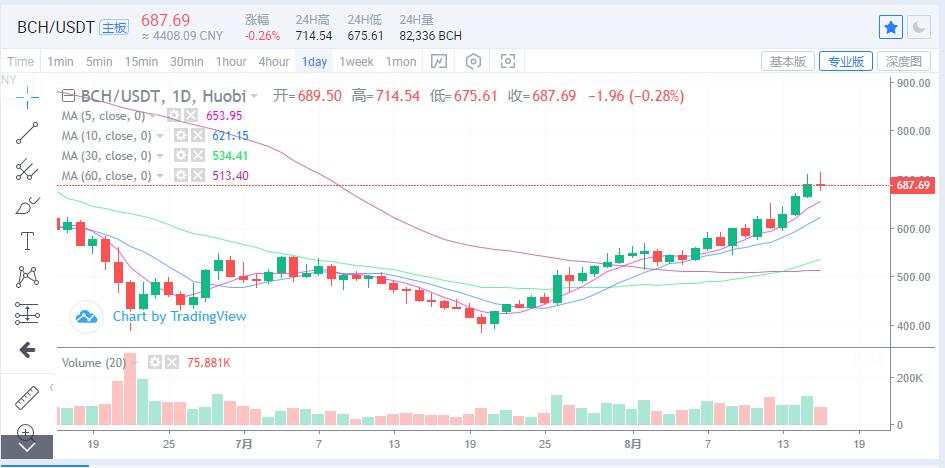Choose the pitchfork drawing tool

(x=27, y=170)
